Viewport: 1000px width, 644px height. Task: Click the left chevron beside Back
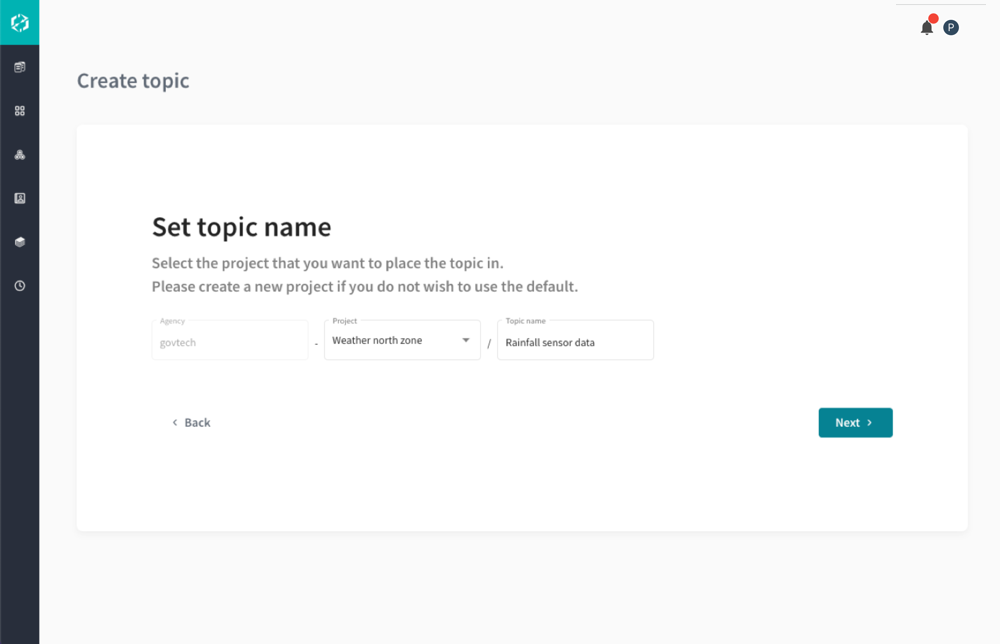click(x=175, y=423)
